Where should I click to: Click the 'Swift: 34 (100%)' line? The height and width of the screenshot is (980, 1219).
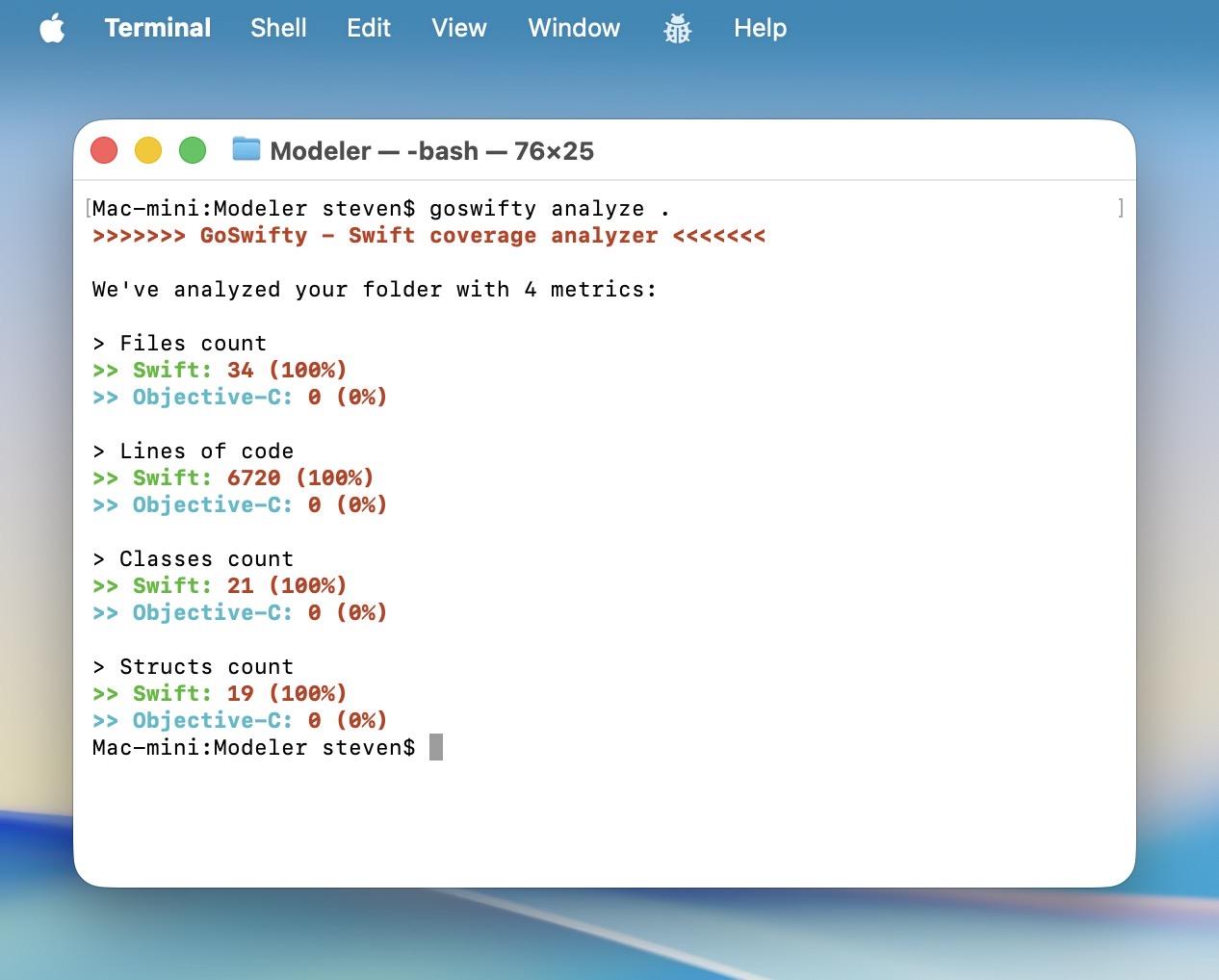pos(220,371)
